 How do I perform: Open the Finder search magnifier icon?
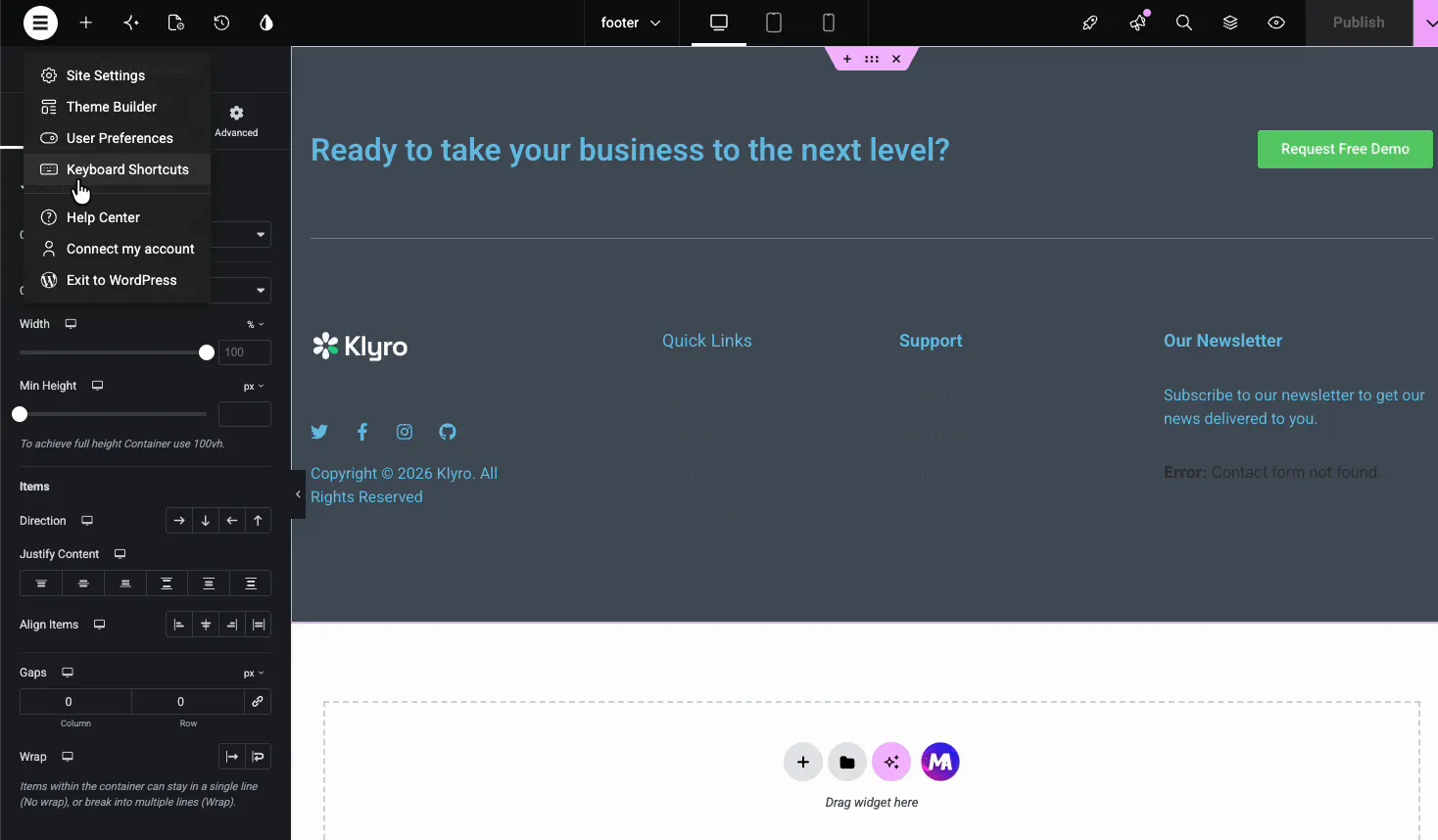click(1184, 23)
